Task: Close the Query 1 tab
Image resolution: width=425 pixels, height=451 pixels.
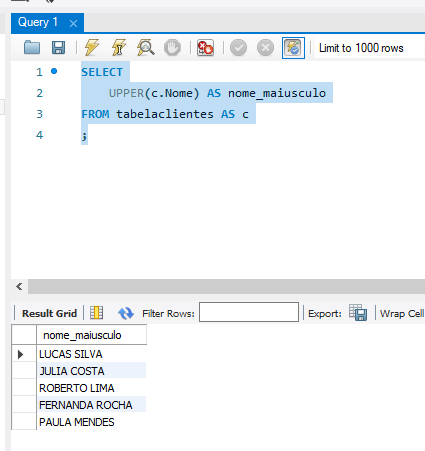Action: pyautogui.click(x=73, y=24)
